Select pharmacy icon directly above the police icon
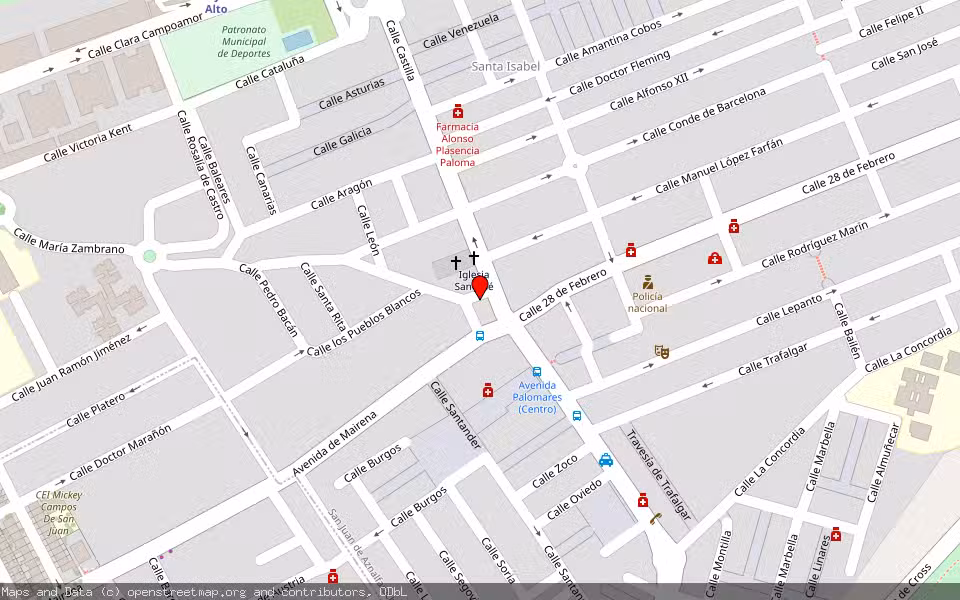The image size is (960, 600). click(x=631, y=250)
